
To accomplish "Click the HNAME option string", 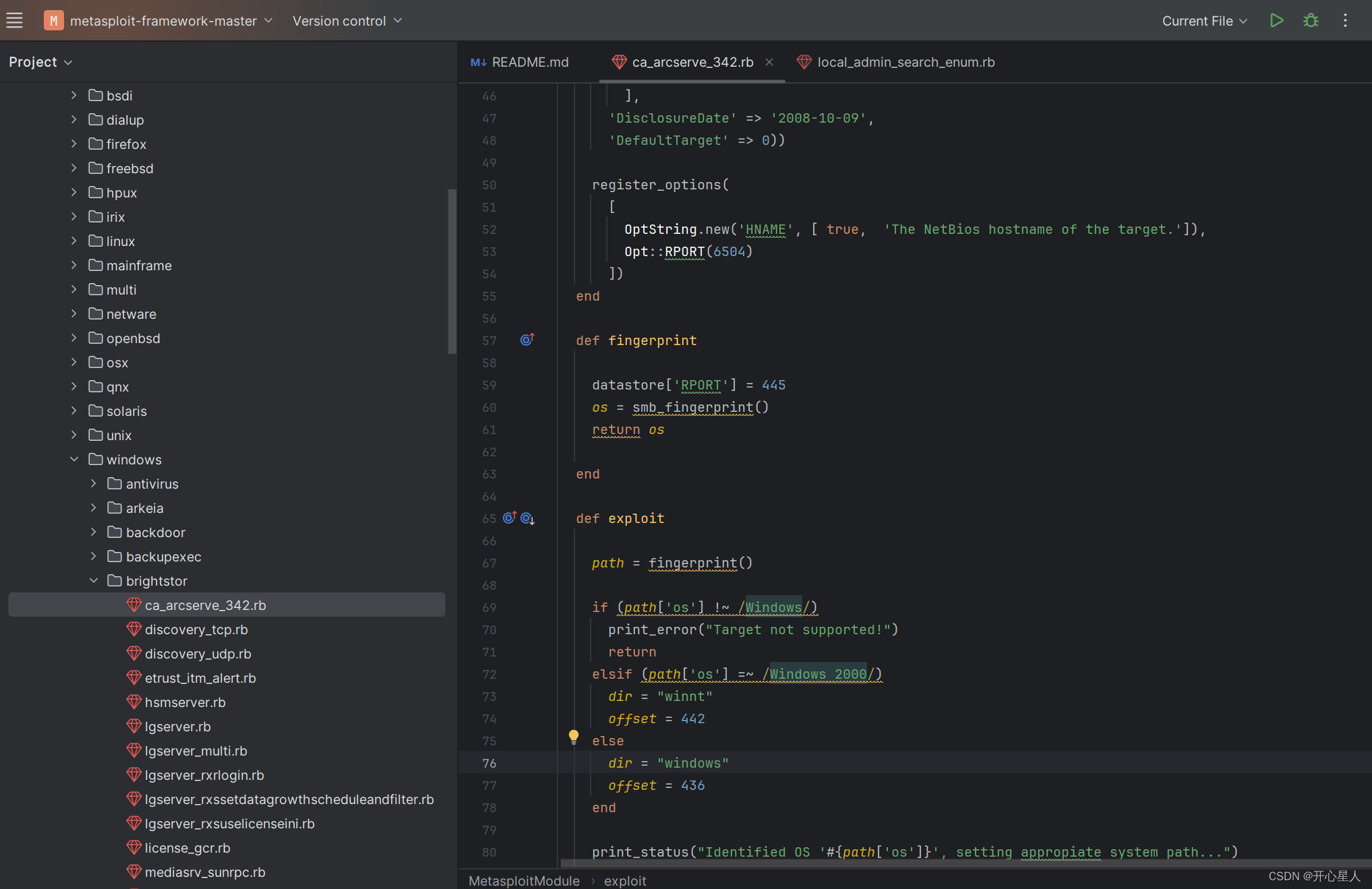I will tap(765, 229).
